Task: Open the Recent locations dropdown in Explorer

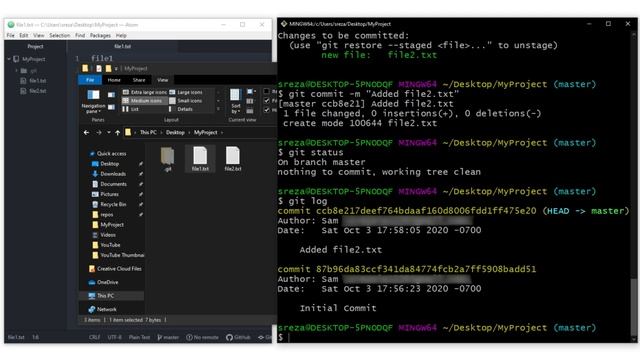Action: coord(109,132)
